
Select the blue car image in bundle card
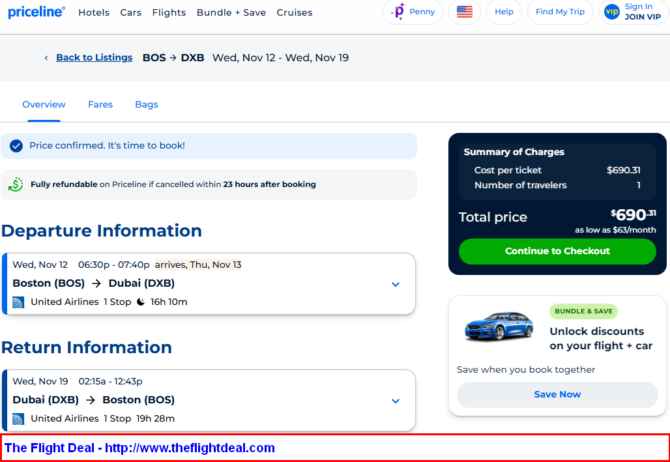tap(499, 326)
